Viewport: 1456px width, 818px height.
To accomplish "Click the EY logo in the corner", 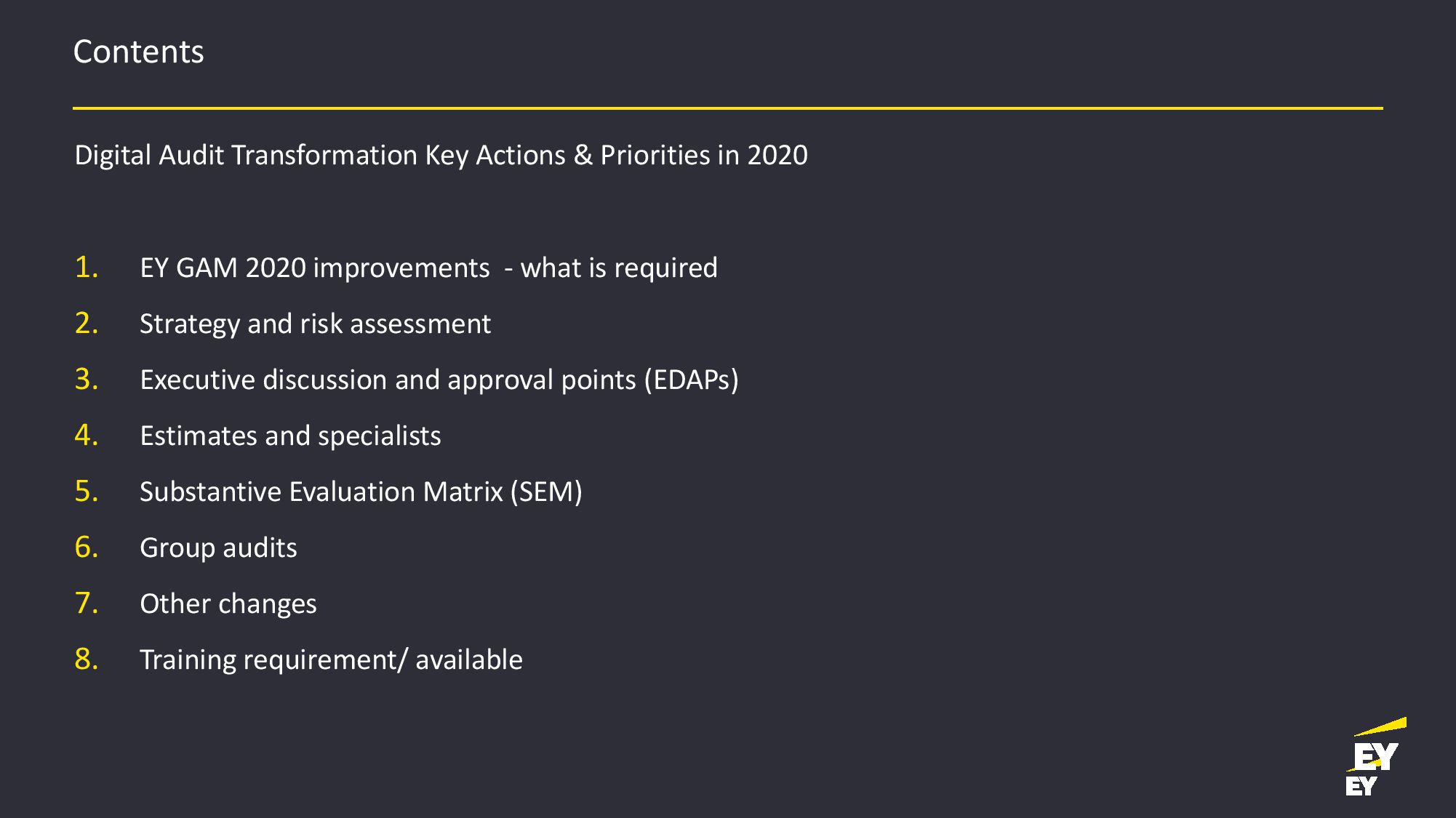I will [1376, 756].
